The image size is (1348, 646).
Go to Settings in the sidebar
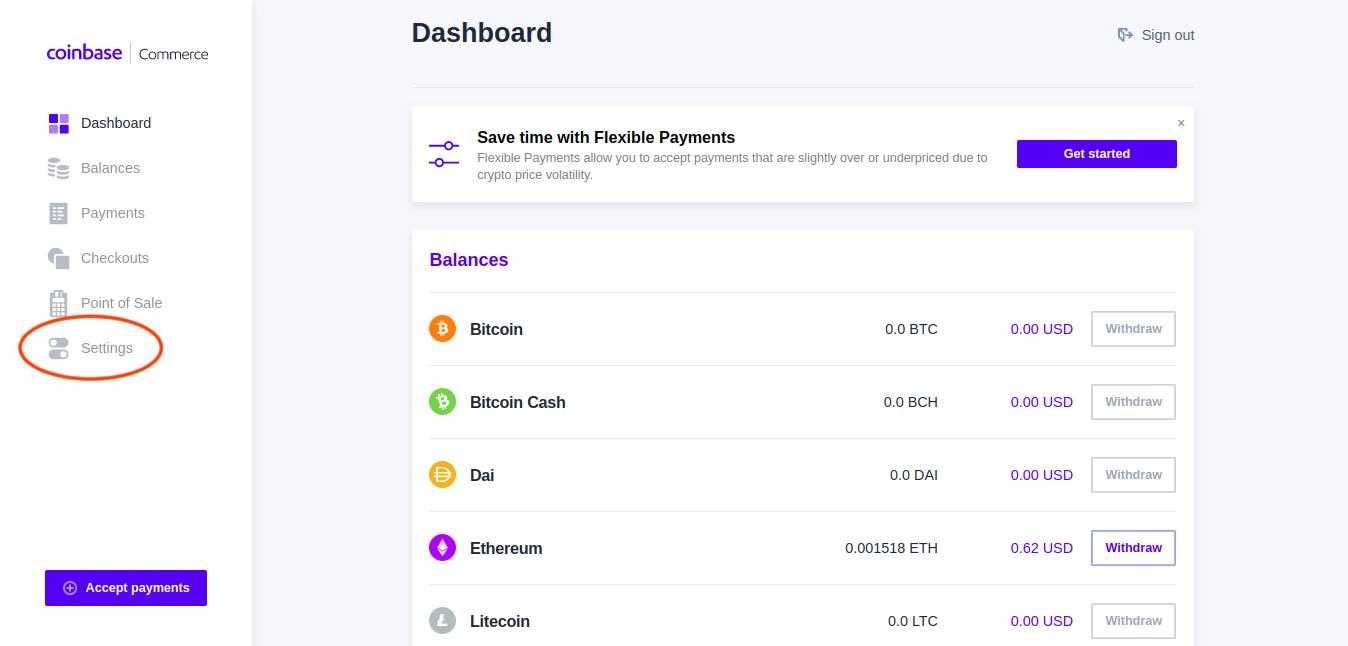[106, 348]
